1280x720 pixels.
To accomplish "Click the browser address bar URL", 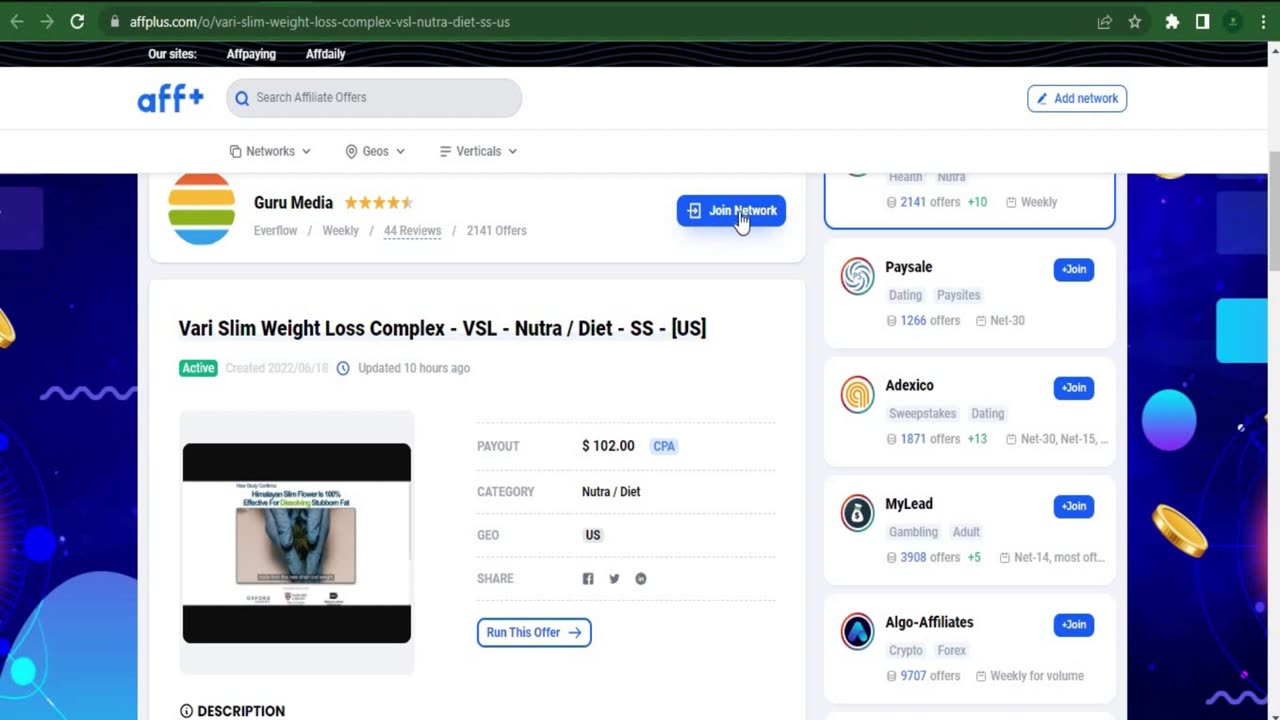I will 320,21.
